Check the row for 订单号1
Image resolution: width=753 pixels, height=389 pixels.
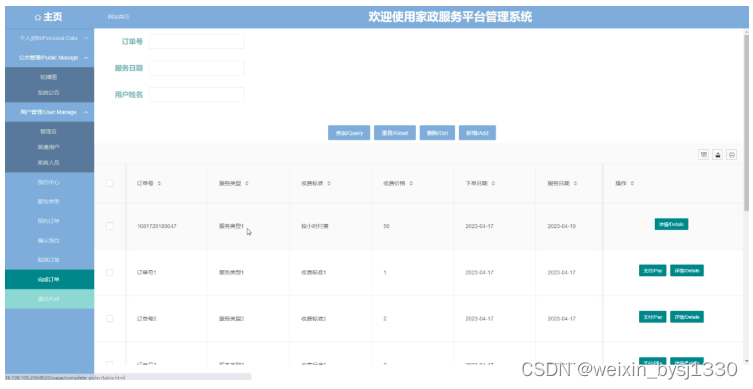(x=109, y=272)
